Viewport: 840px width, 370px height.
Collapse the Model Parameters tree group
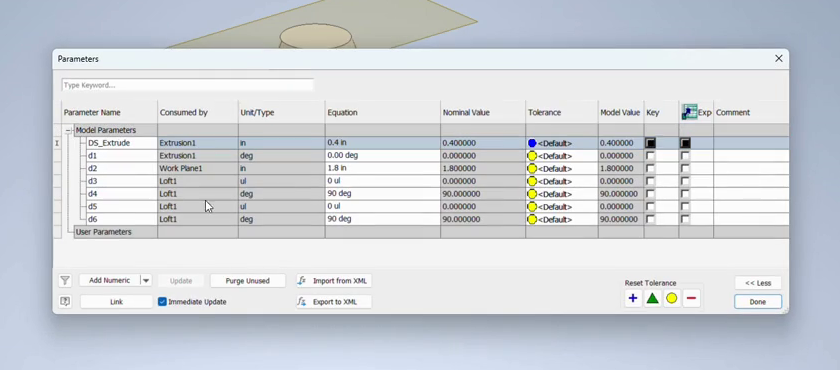[69, 130]
